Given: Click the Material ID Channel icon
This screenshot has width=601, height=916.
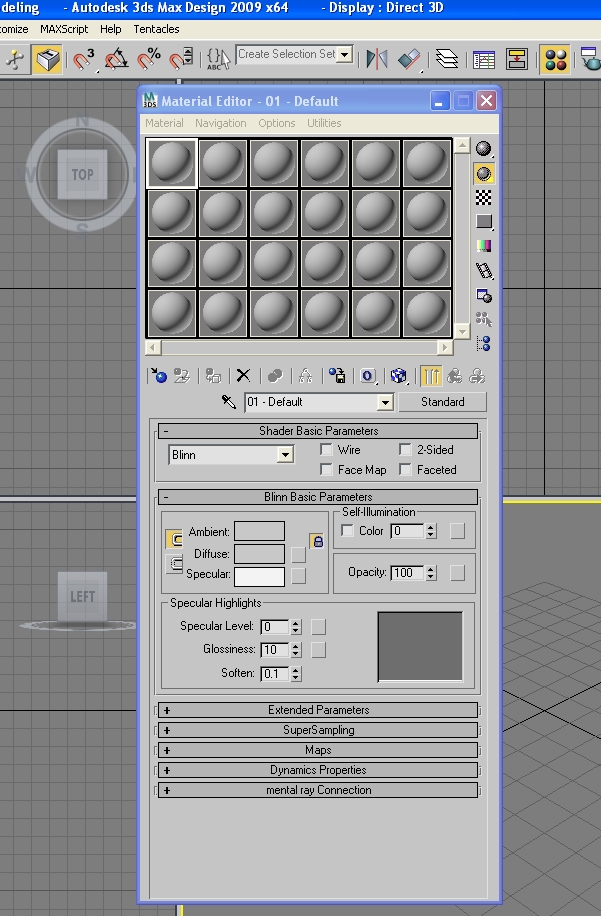Looking at the screenshot, I should 368,376.
